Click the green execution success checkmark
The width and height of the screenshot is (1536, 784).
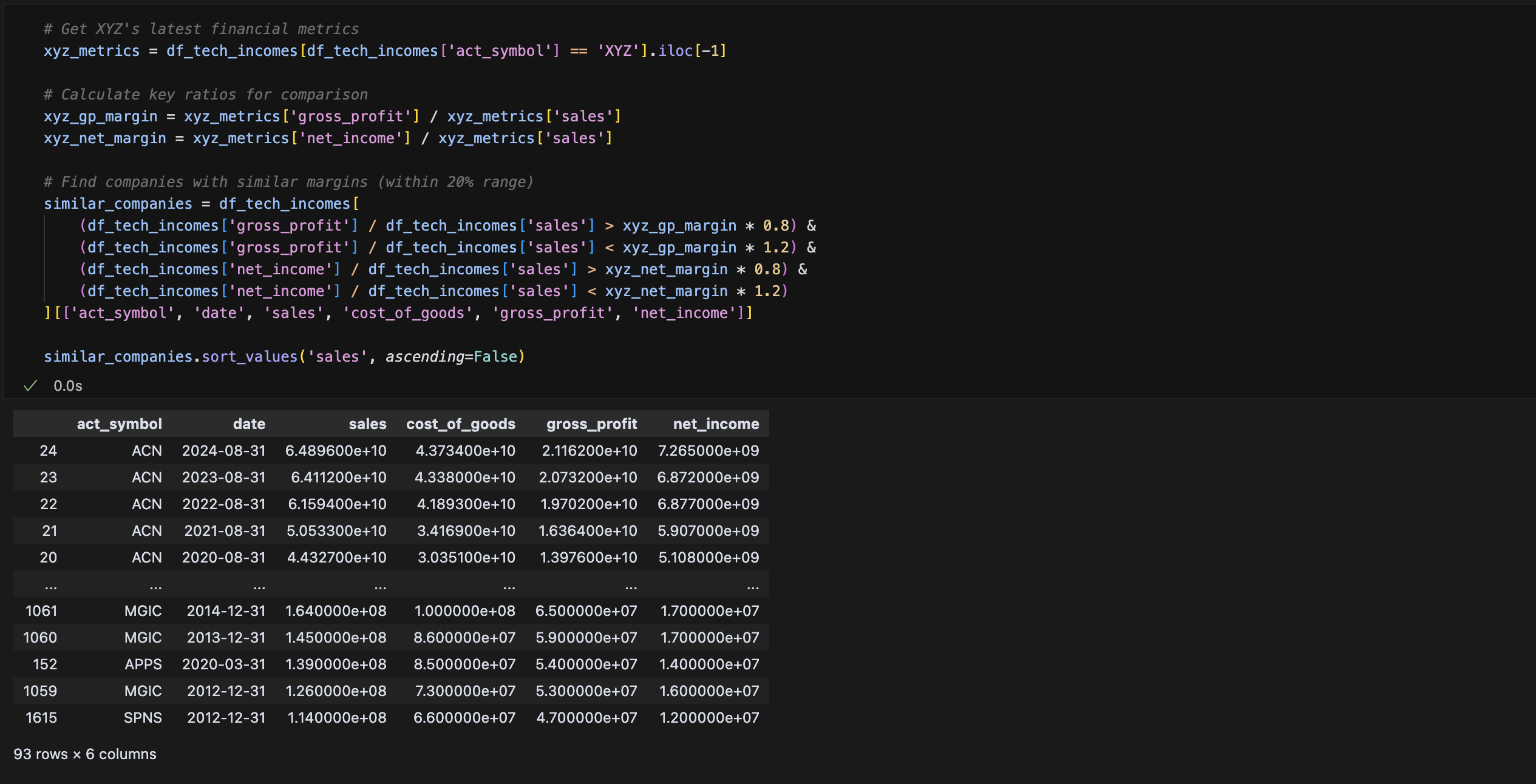click(30, 386)
